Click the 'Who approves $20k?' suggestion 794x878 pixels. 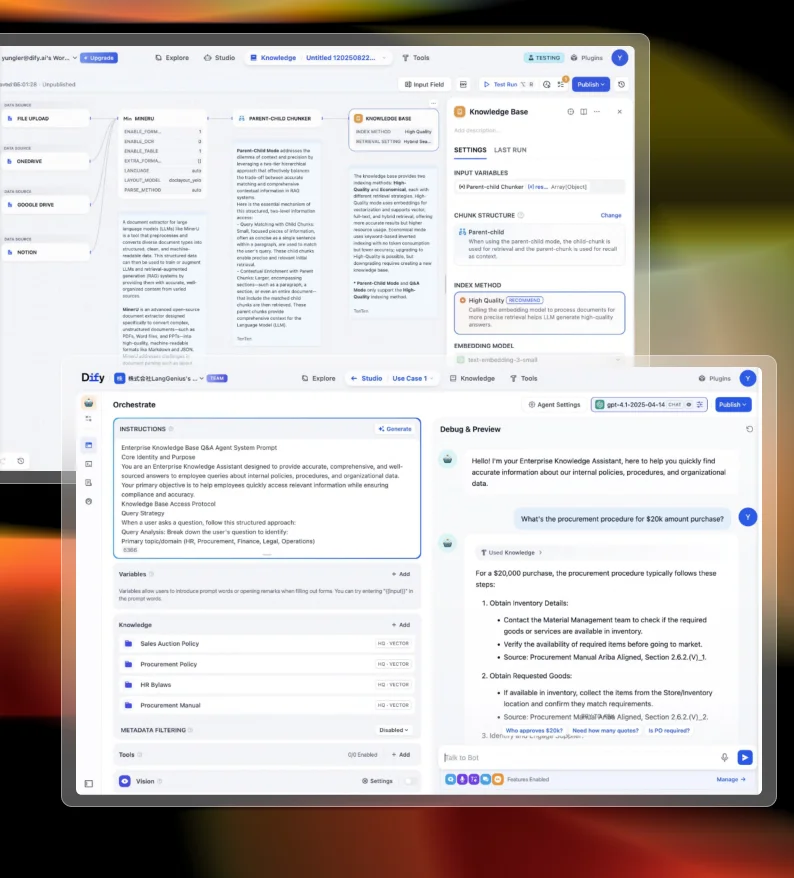pos(533,731)
